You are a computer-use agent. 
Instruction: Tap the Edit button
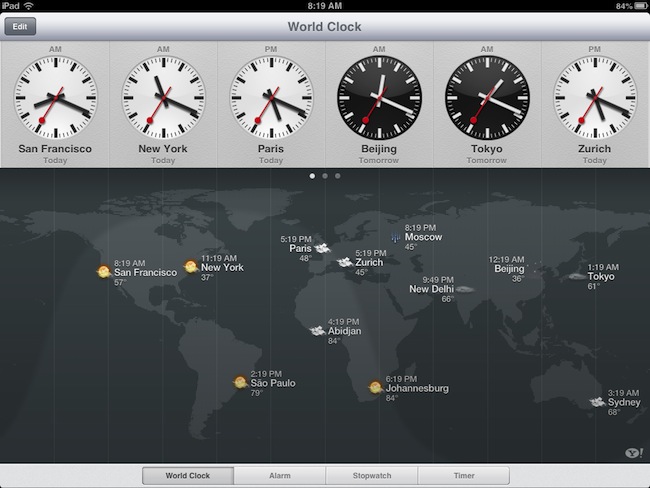(x=20, y=27)
